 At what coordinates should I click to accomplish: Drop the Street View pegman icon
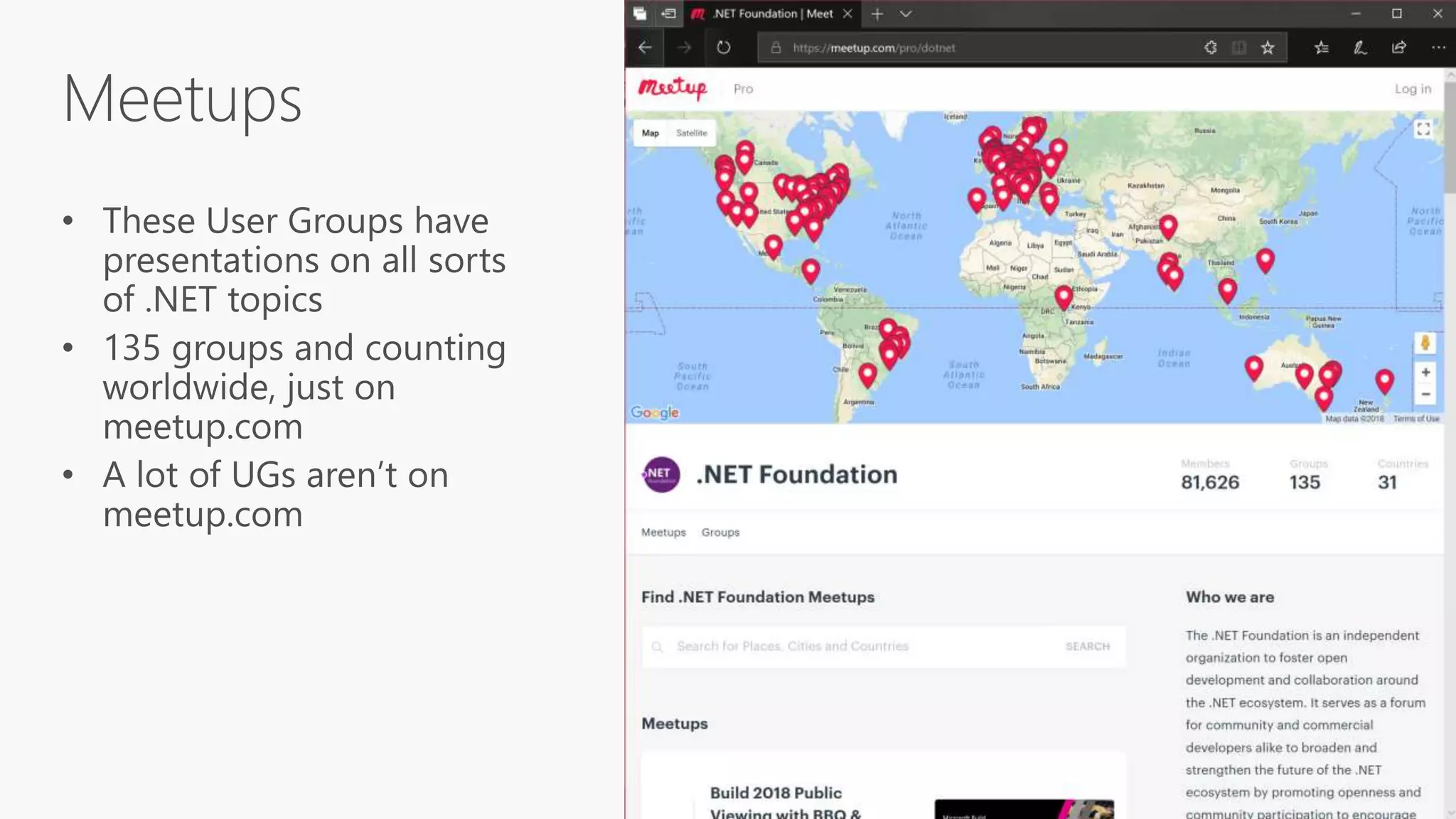[x=1425, y=343]
